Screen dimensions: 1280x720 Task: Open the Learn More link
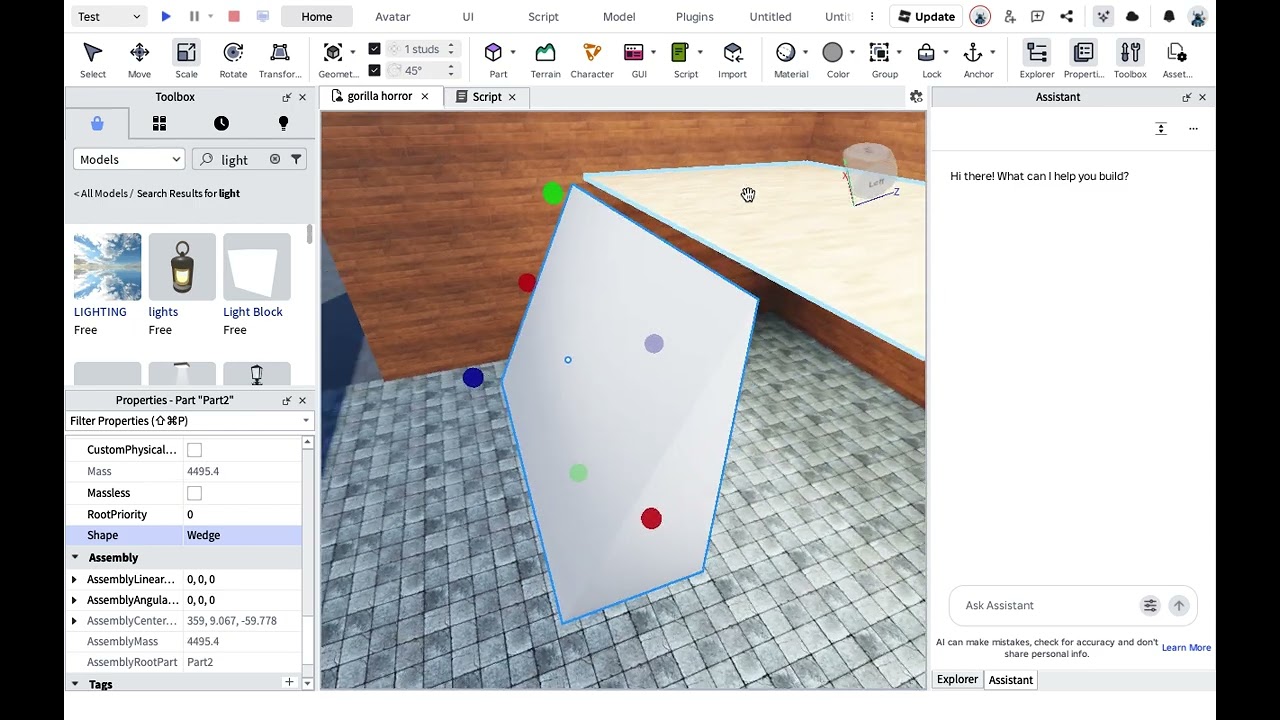1186,648
